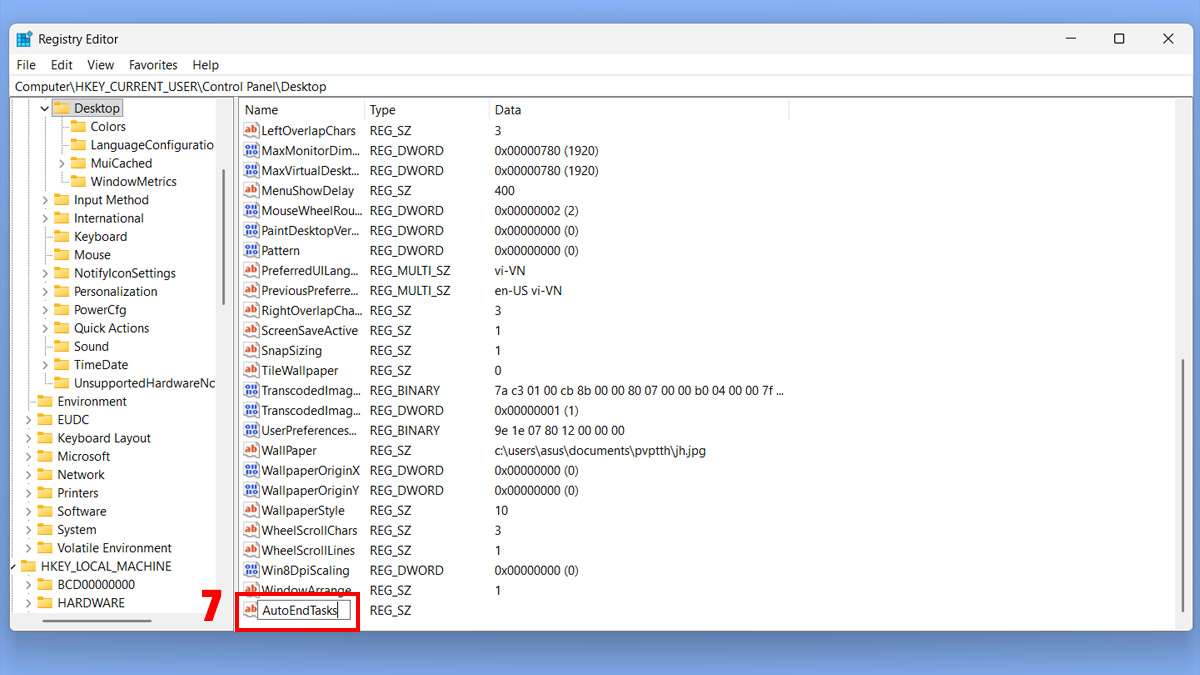Click the UserPreferences binary value icon

tap(251, 431)
